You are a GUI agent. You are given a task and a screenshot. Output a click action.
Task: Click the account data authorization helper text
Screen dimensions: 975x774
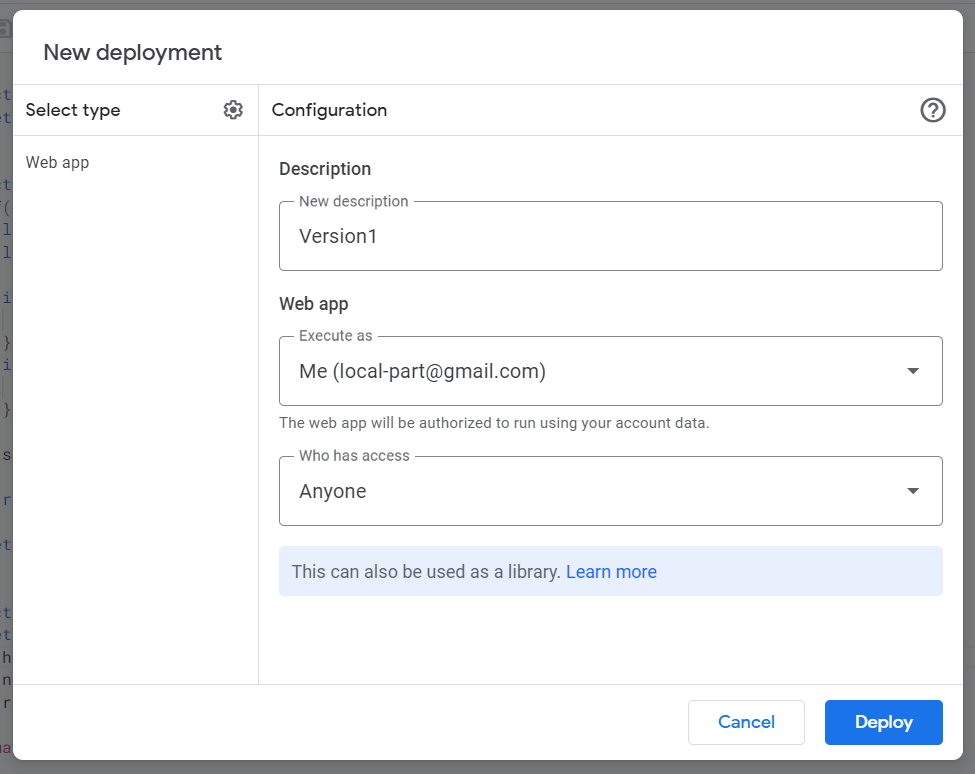tap(494, 423)
